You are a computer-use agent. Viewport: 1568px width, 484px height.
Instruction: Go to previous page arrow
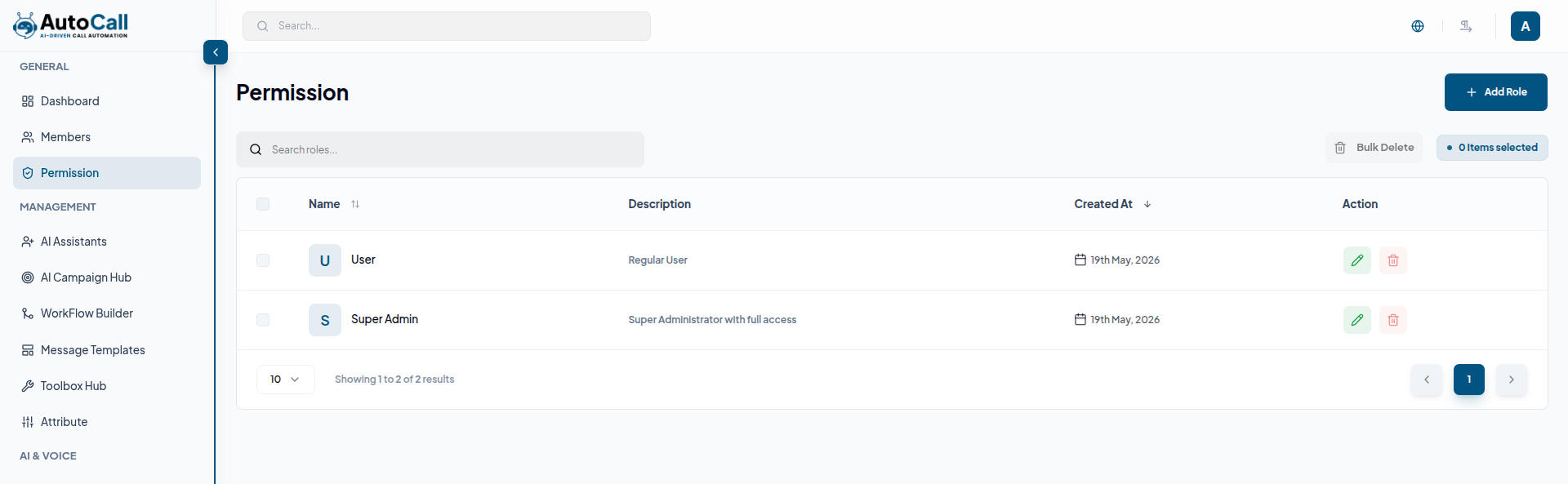point(1427,380)
